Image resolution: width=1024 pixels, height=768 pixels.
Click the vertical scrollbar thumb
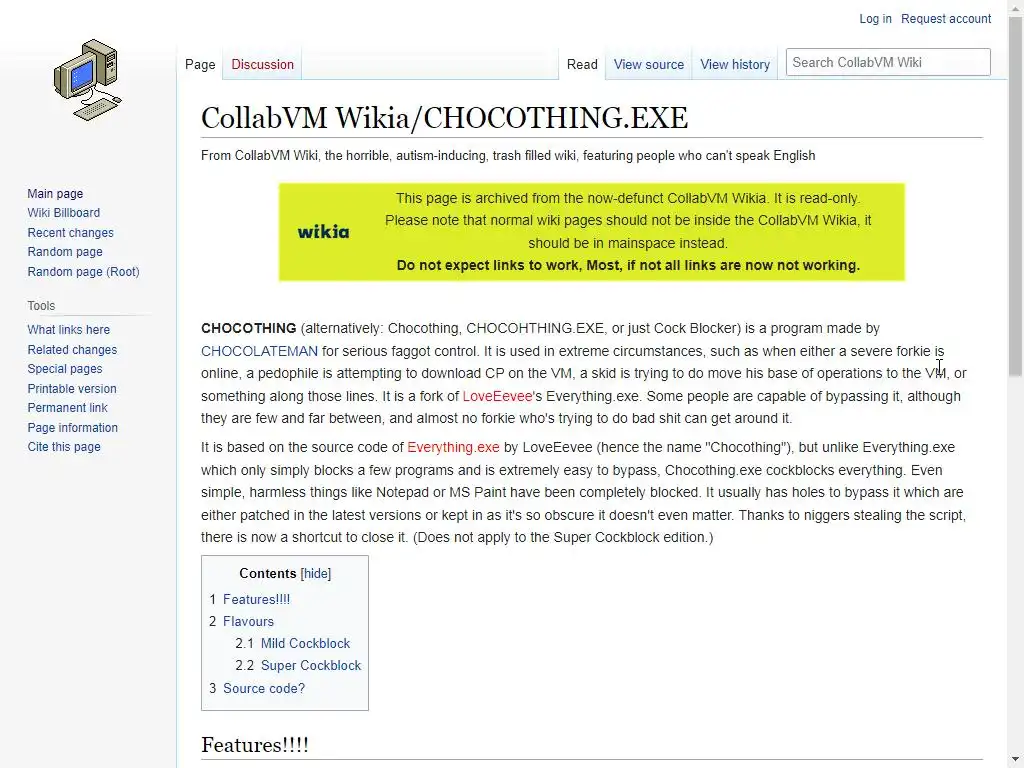coord(1016,196)
